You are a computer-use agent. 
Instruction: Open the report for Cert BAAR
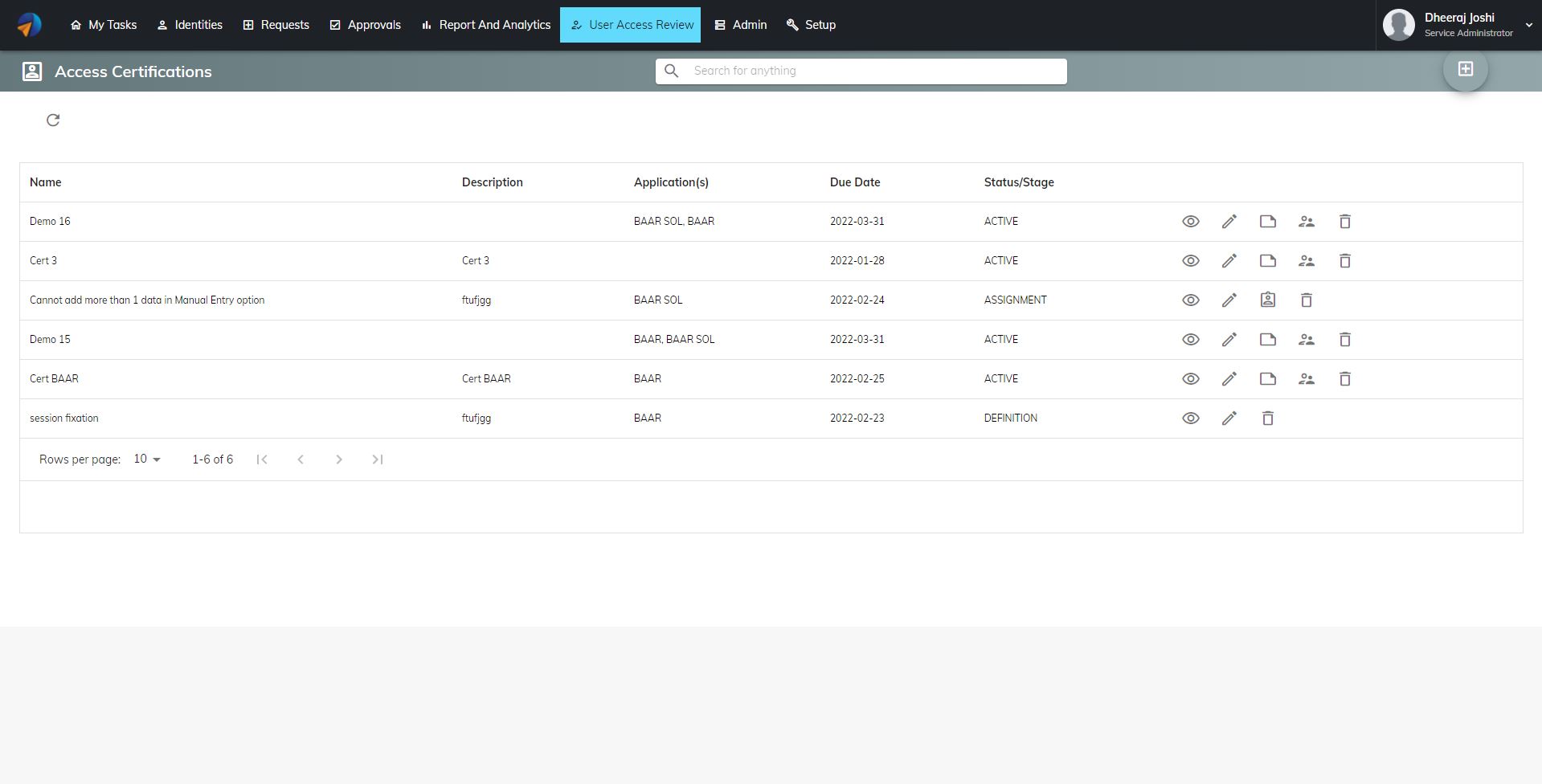click(1268, 378)
